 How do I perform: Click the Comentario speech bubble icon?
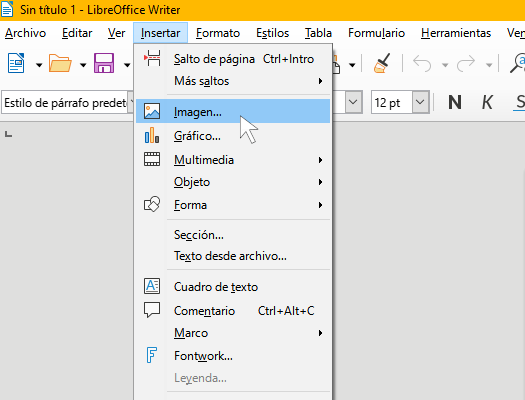pyautogui.click(x=152, y=310)
